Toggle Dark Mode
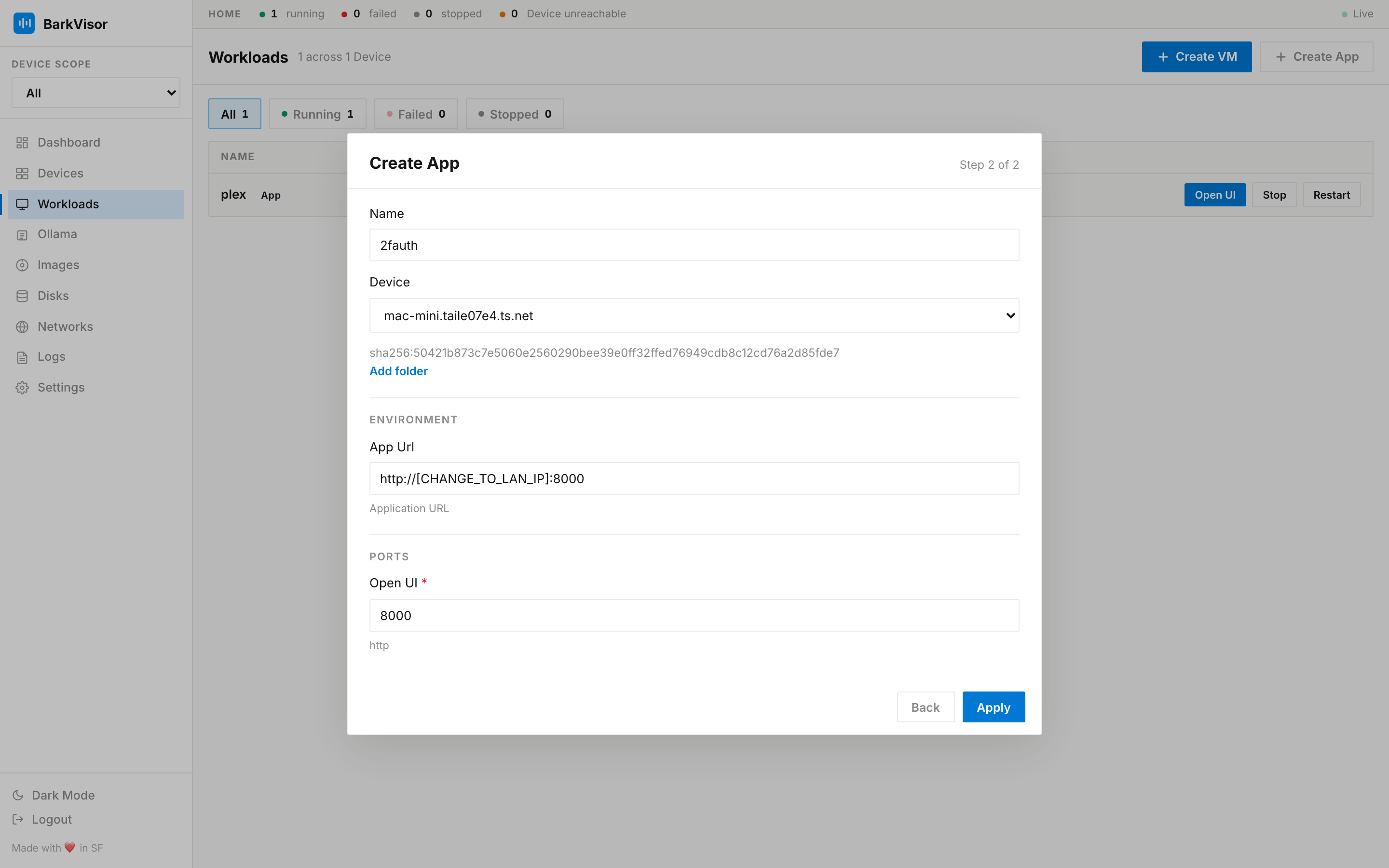Viewport: 1389px width, 868px height. click(x=54, y=795)
